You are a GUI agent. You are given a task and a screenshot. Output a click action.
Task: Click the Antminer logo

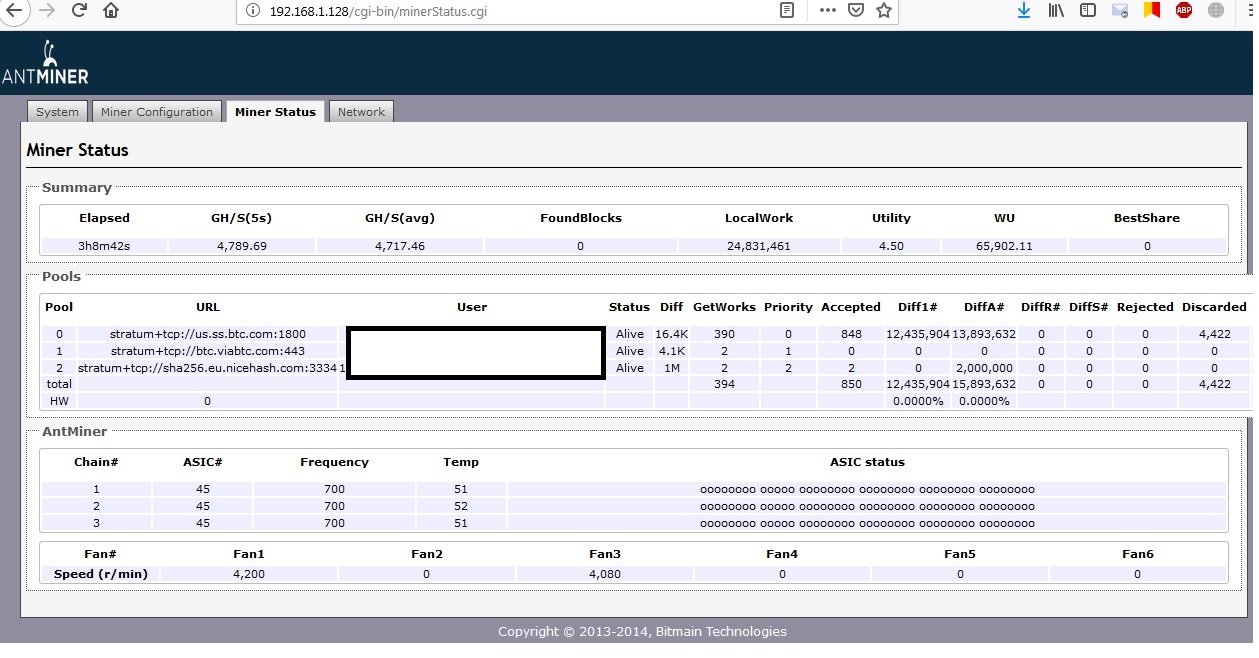point(45,63)
